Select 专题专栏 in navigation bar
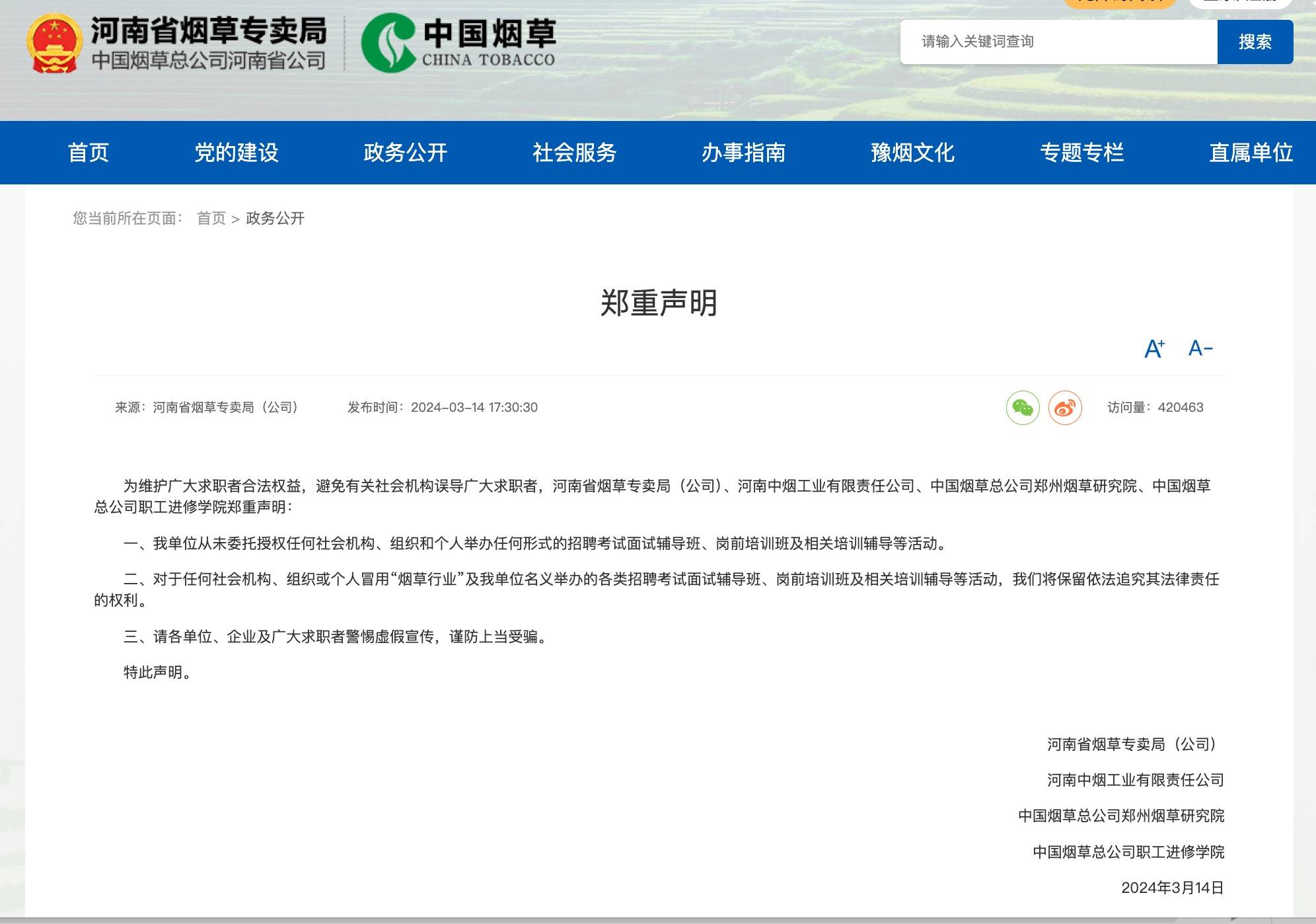Screen dimensions: 1316x924 tap(1081, 153)
